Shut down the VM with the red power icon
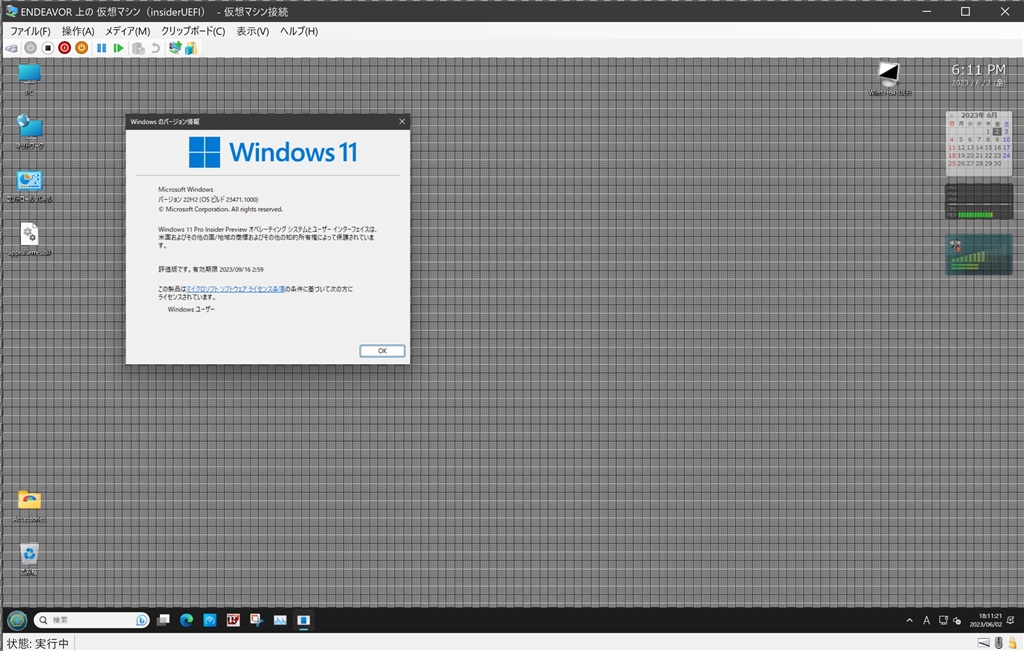The width and height of the screenshot is (1024, 651). [64, 48]
